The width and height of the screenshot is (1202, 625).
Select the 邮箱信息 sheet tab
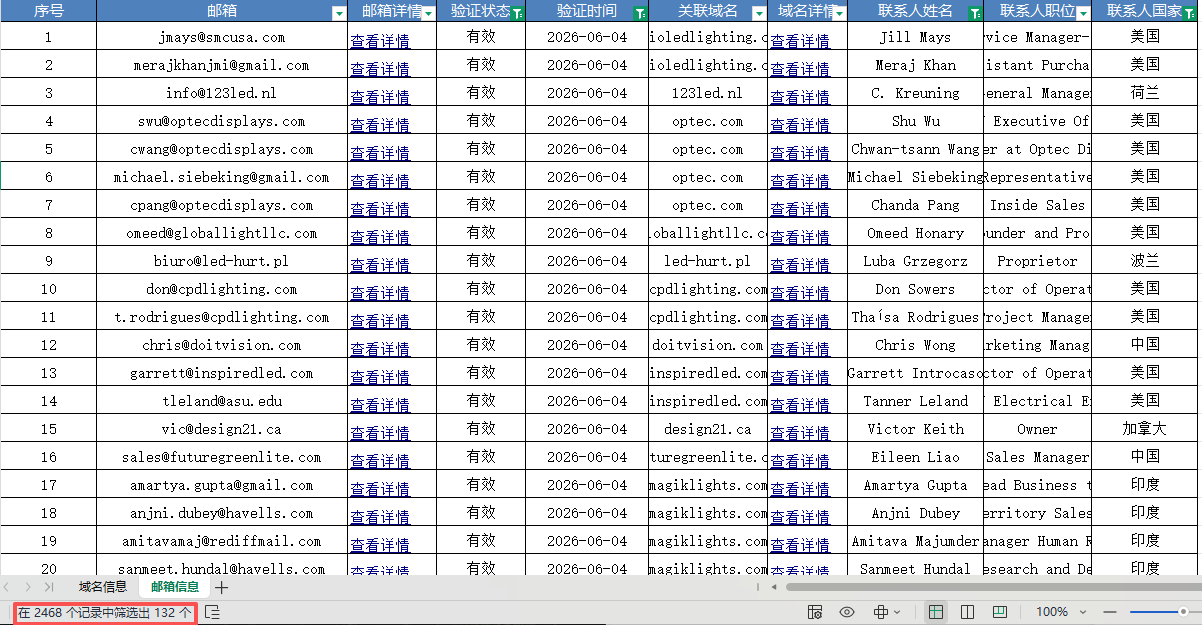point(175,587)
